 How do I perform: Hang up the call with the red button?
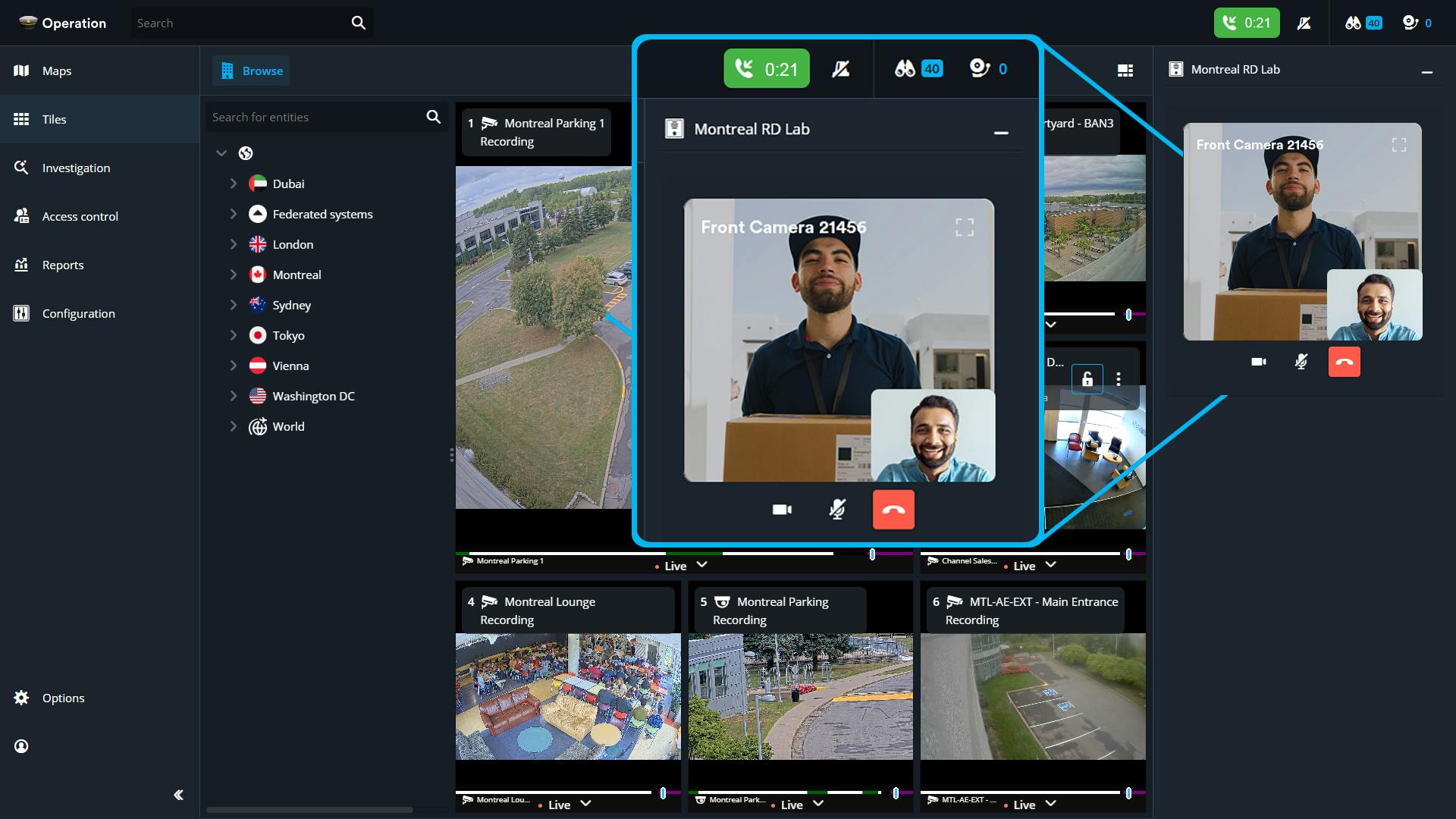click(x=893, y=510)
